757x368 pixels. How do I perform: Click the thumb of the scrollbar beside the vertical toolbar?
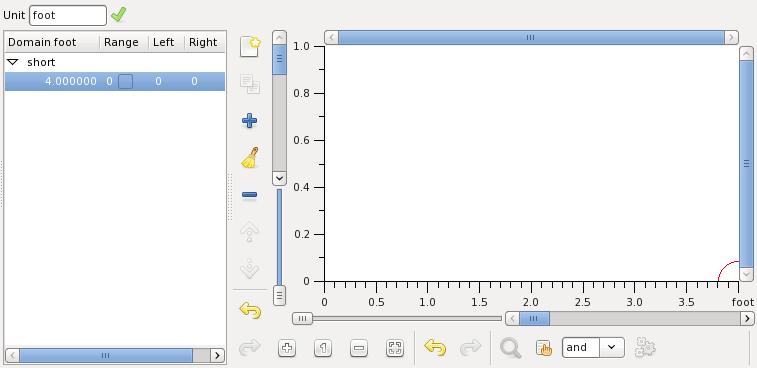280,59
